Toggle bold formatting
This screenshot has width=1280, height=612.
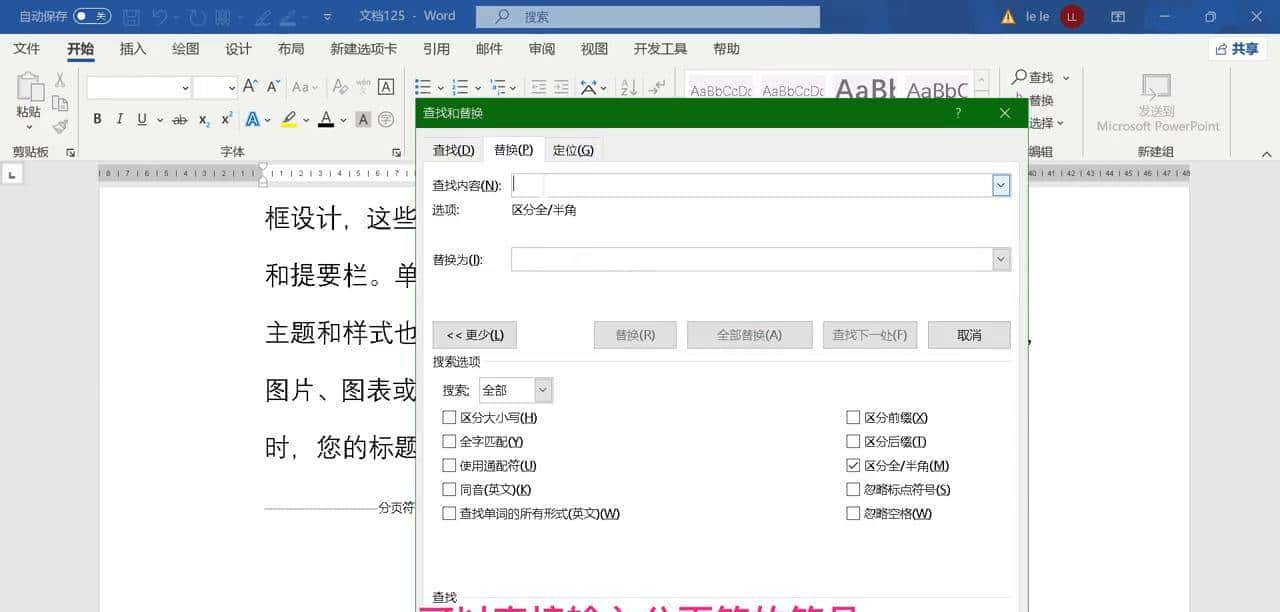click(97, 119)
